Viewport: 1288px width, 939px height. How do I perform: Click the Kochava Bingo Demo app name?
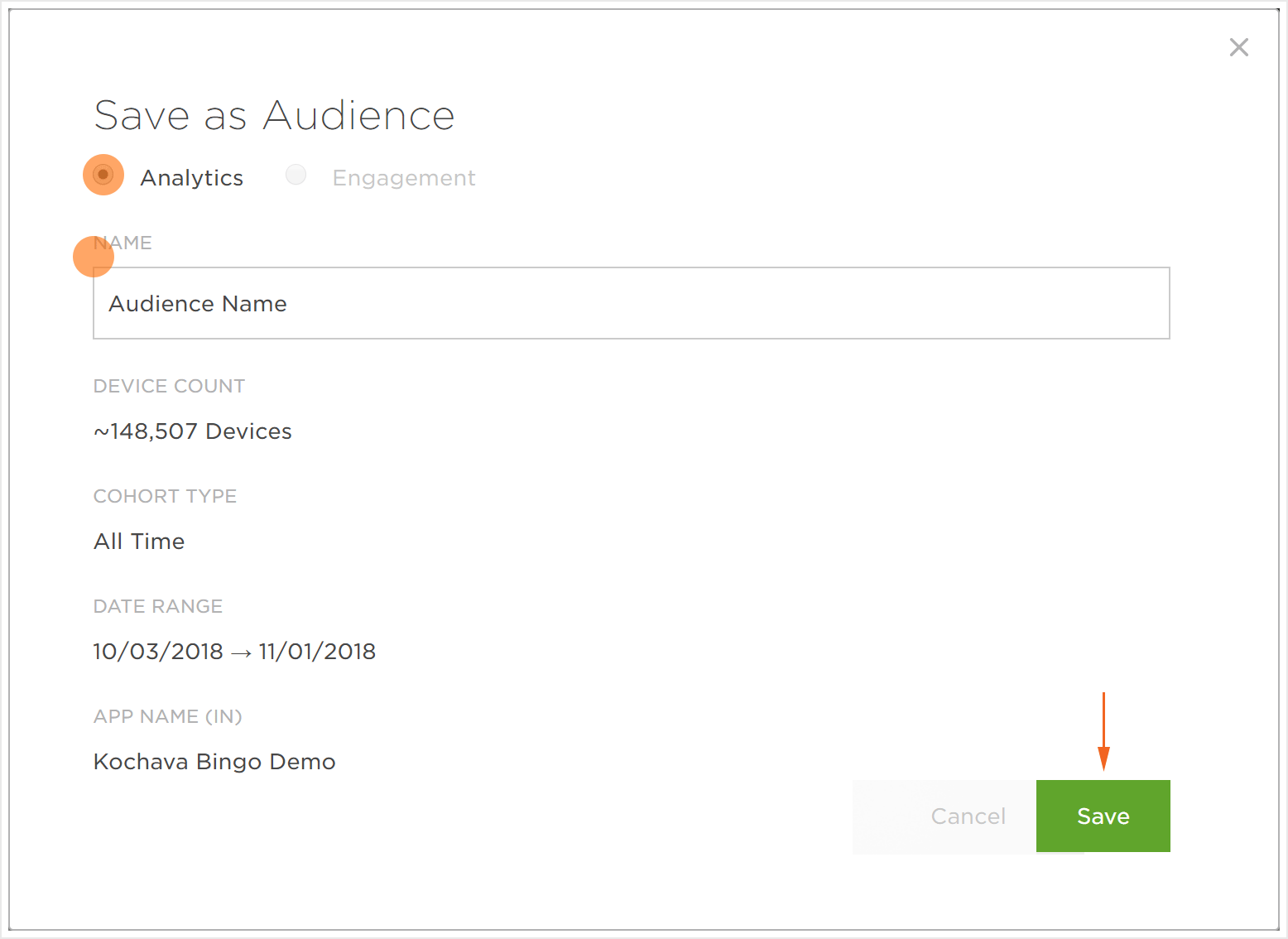[214, 762]
